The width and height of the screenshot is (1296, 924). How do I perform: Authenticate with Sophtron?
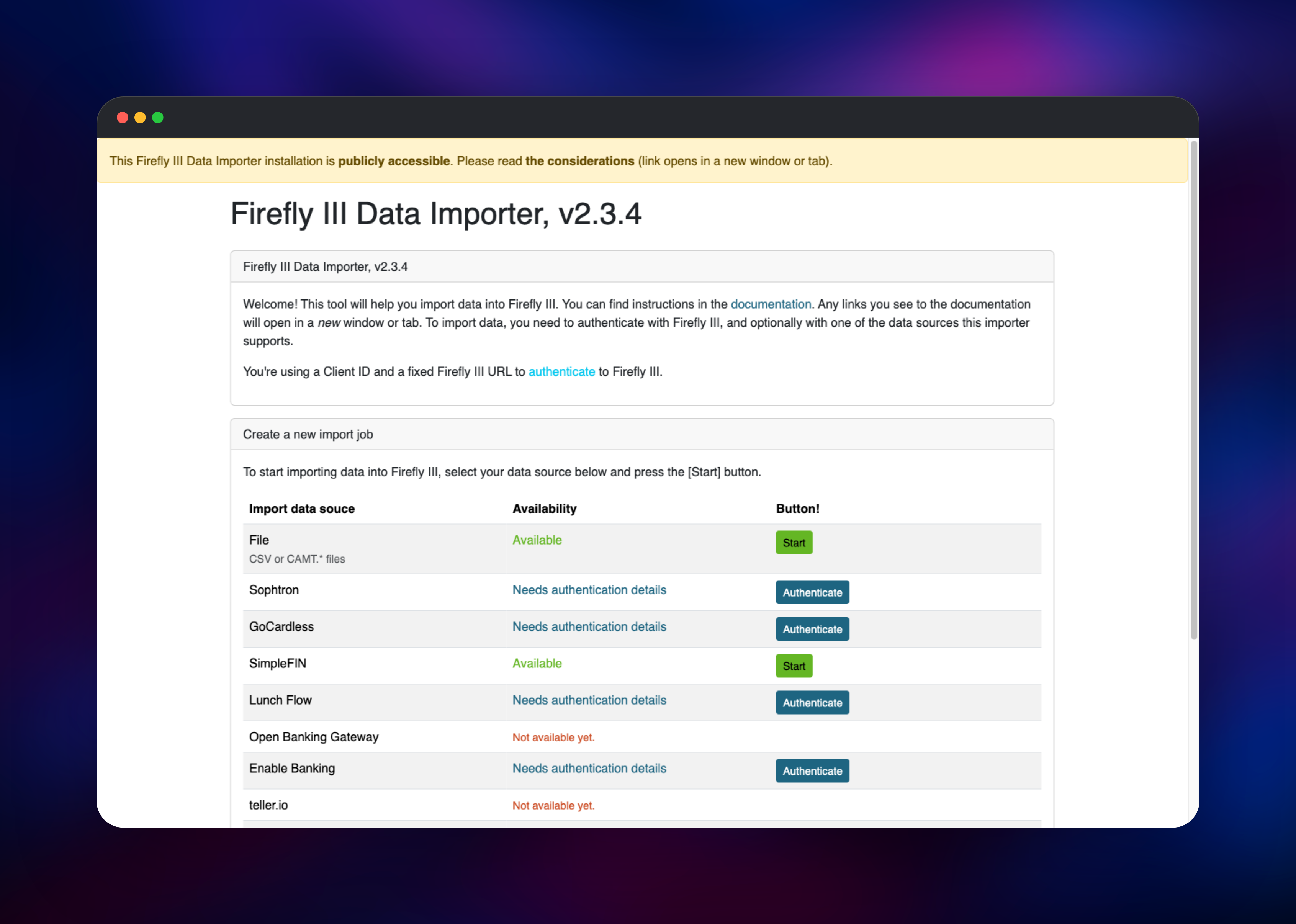pos(812,592)
